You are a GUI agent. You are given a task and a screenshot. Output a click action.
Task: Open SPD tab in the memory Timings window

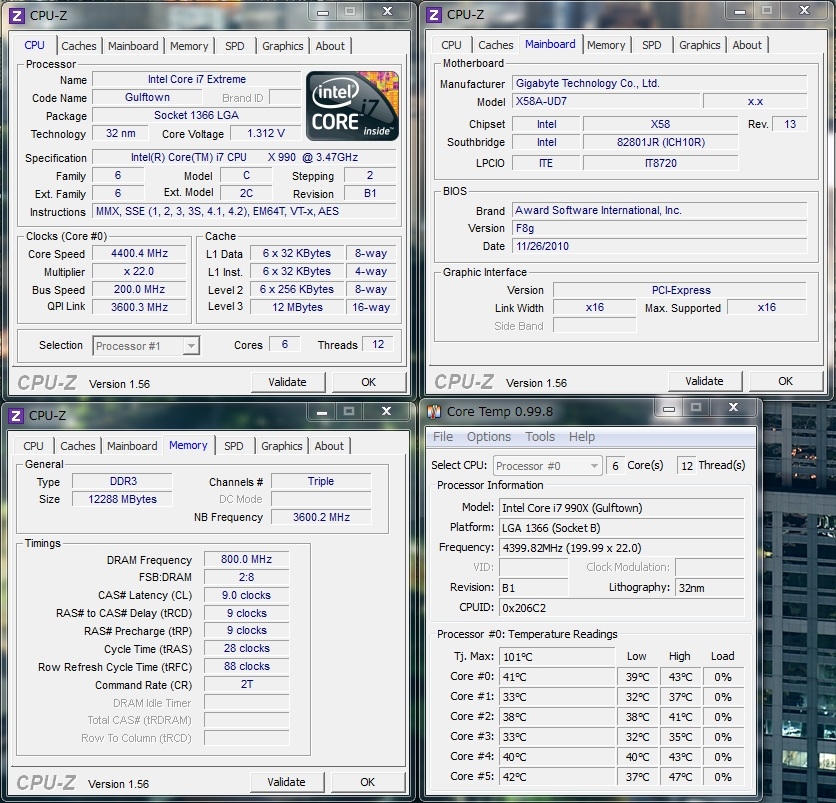(234, 446)
